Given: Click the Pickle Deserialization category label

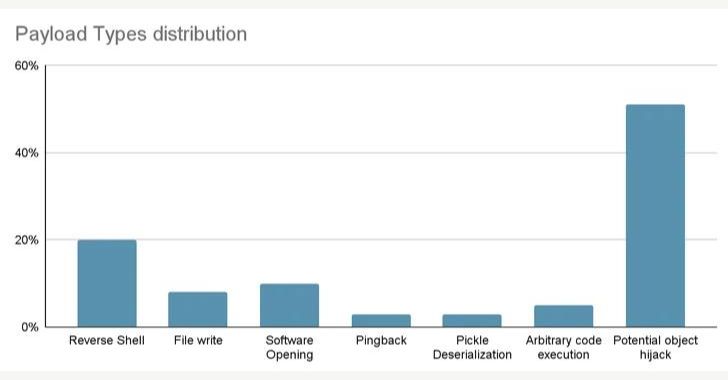Looking at the screenshot, I should 472,347.
